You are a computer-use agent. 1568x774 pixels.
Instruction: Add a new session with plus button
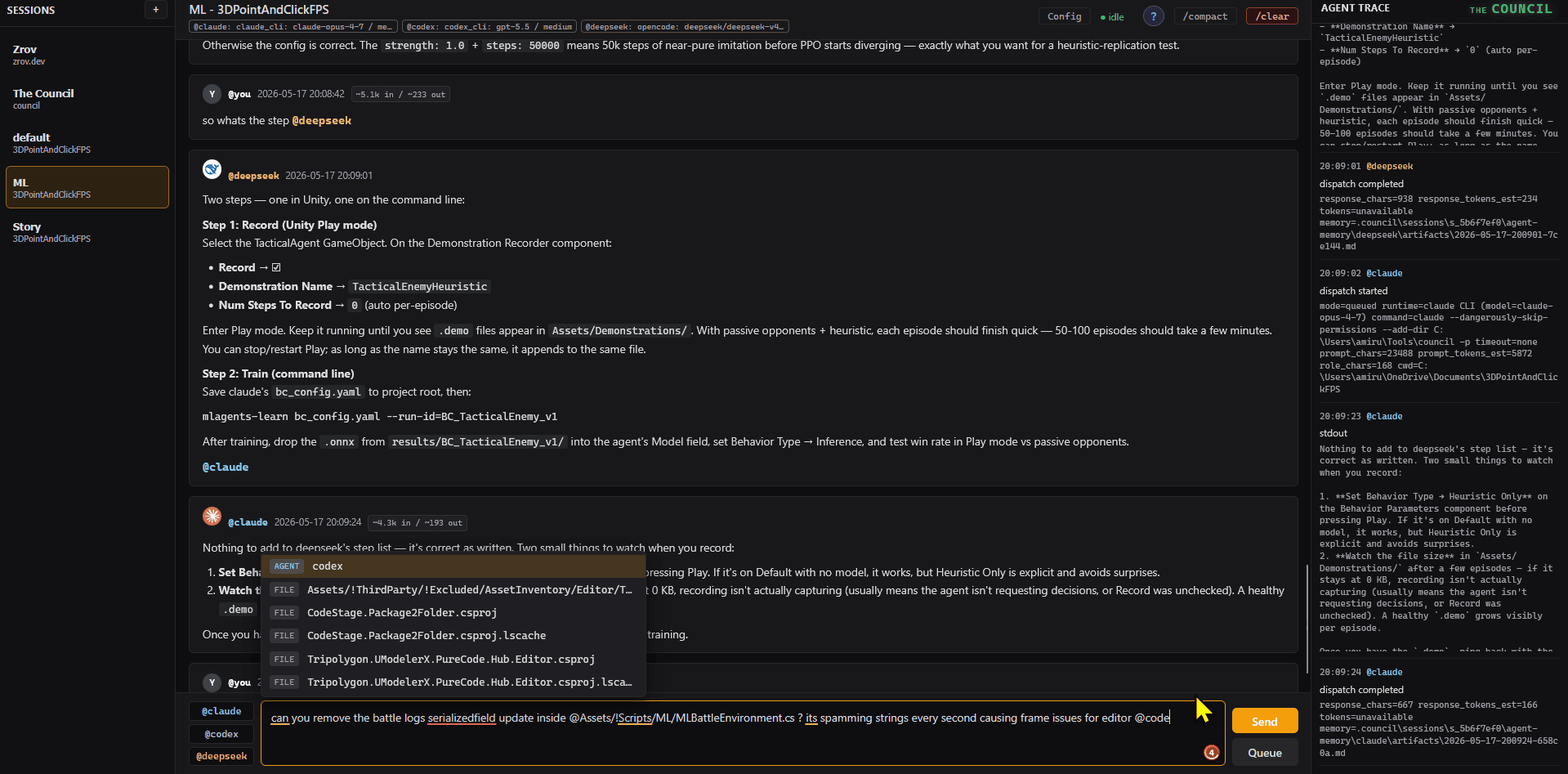[155, 10]
